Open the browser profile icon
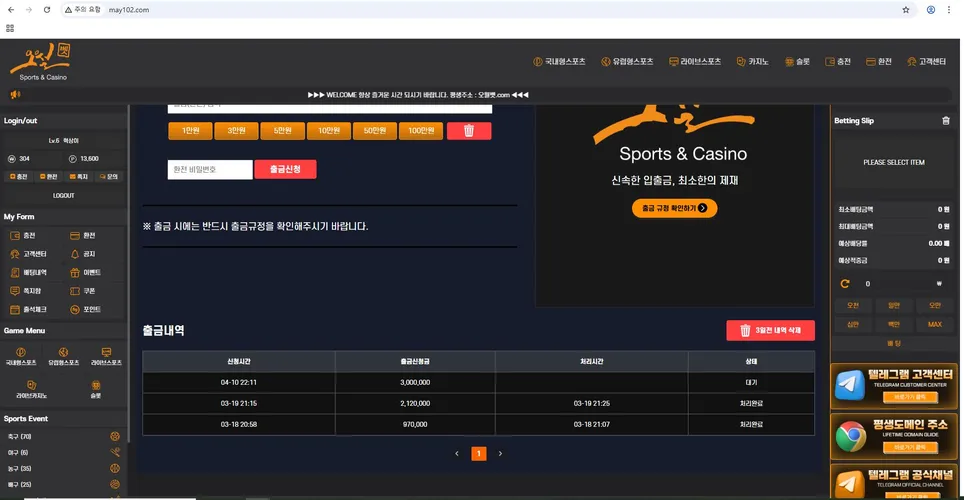 [931, 10]
